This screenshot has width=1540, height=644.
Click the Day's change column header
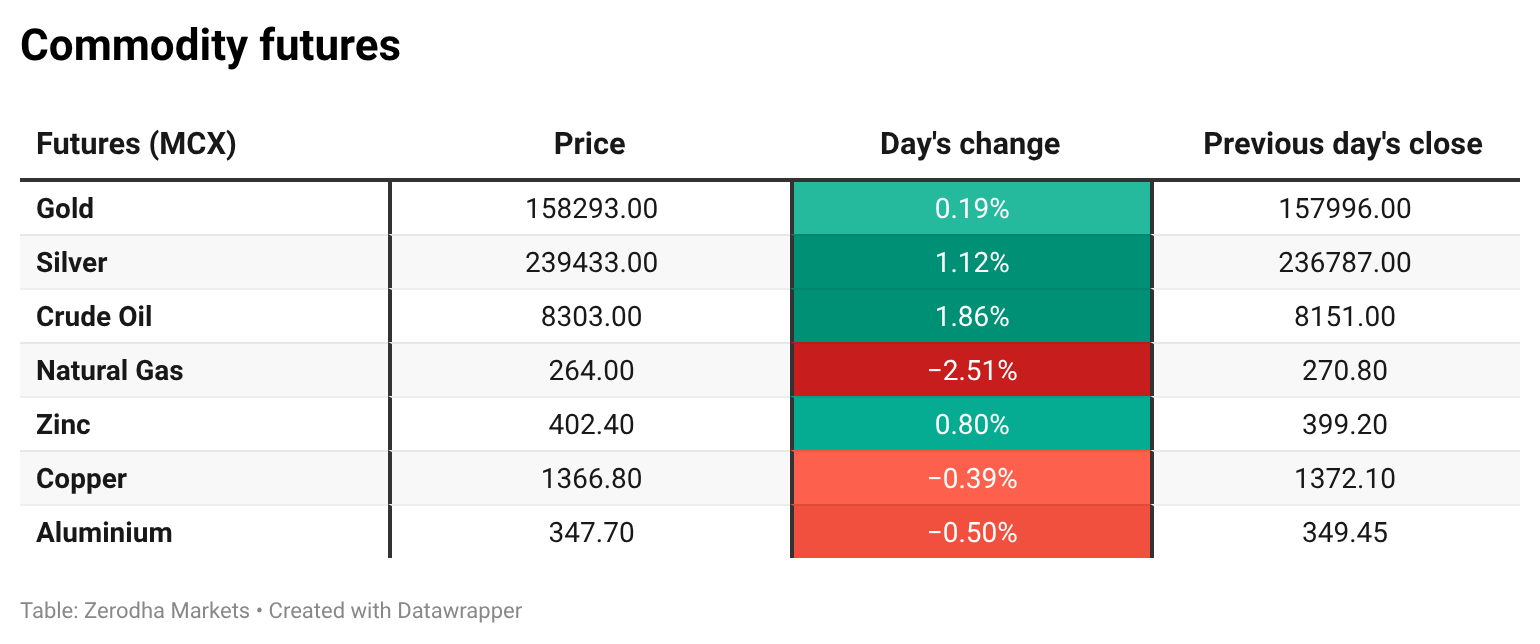coord(970,144)
